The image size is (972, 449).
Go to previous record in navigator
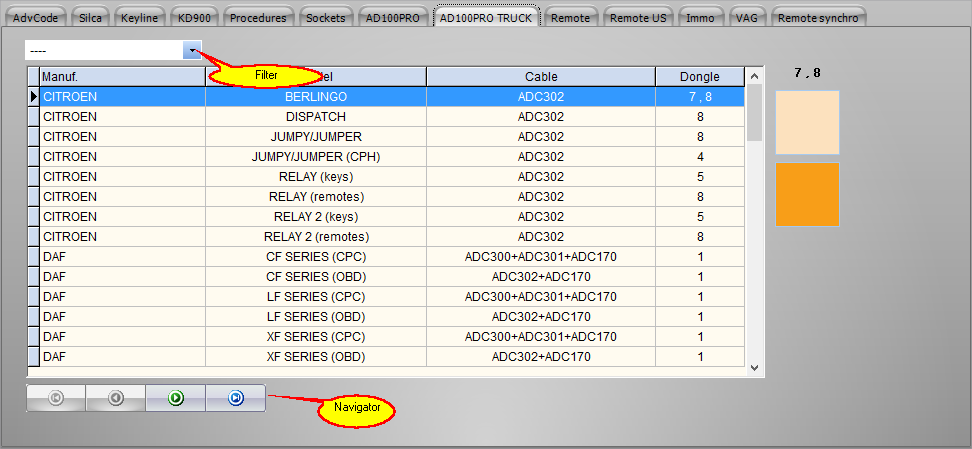coord(116,398)
